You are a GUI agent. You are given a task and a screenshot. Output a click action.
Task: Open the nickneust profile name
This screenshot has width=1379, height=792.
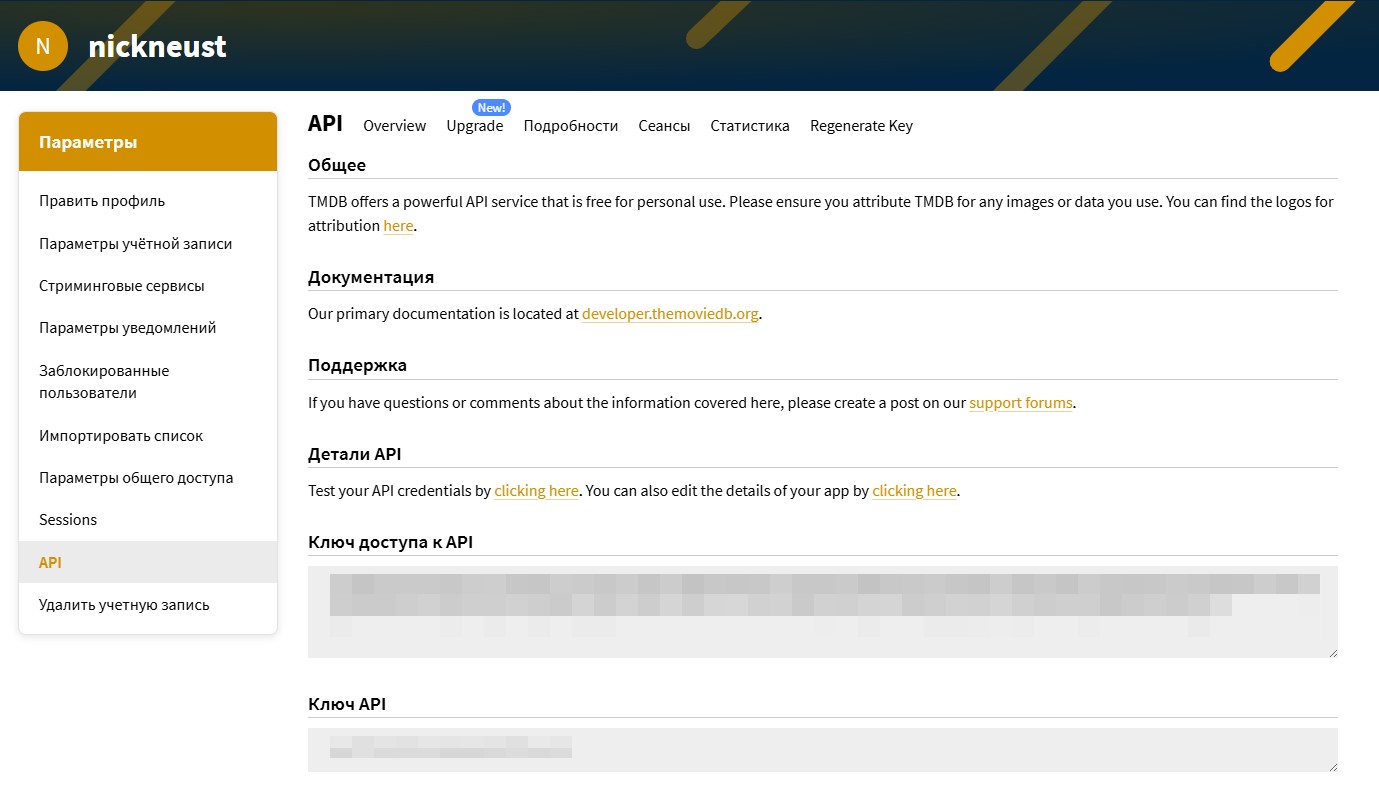coord(157,46)
